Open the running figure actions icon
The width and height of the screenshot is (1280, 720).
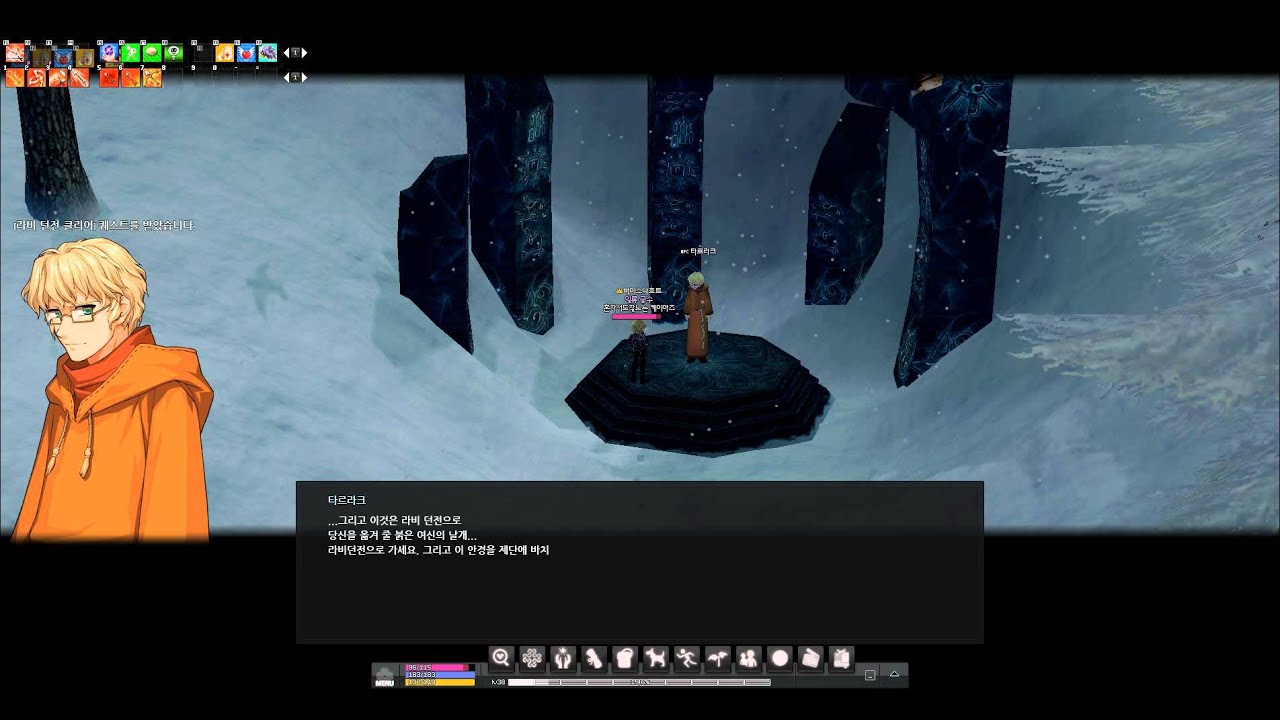[x=687, y=658]
